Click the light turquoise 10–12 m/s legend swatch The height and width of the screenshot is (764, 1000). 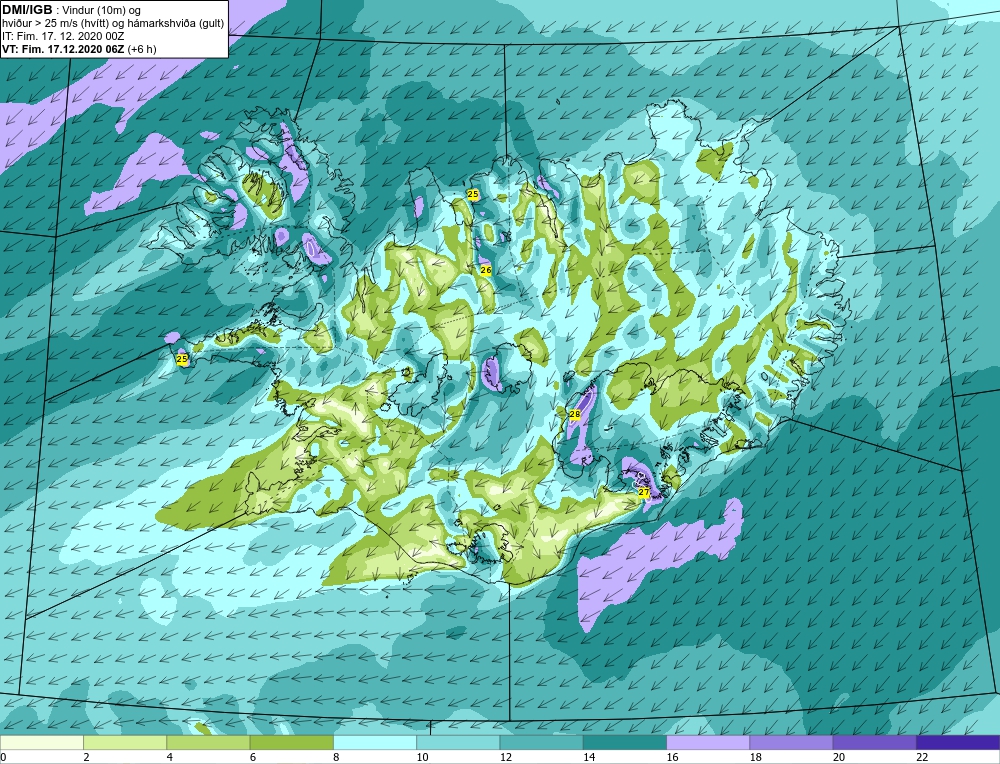[x=458, y=742]
